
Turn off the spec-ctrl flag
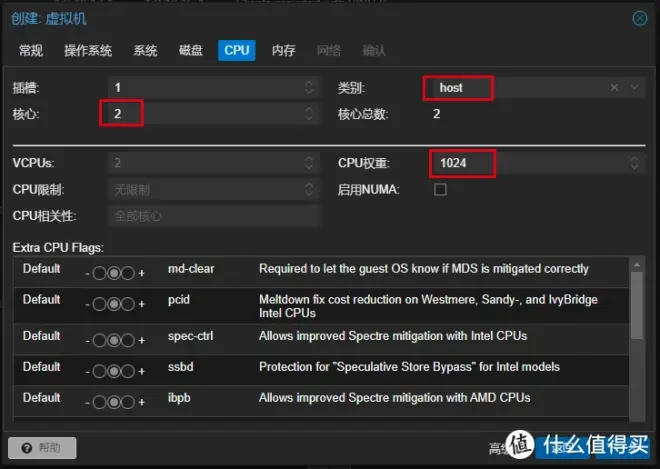[x=99, y=340]
